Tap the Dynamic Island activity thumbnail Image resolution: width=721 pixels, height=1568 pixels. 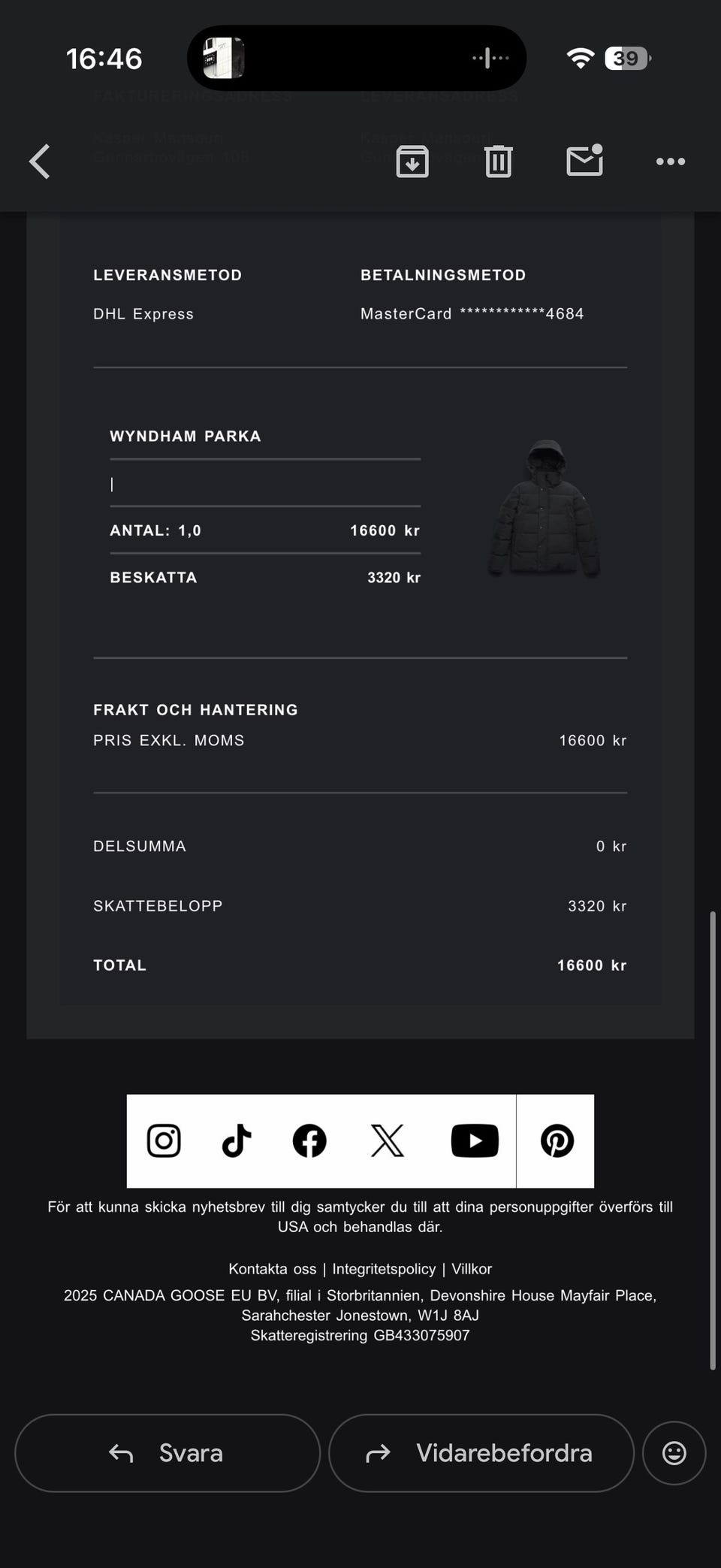pyautogui.click(x=224, y=59)
